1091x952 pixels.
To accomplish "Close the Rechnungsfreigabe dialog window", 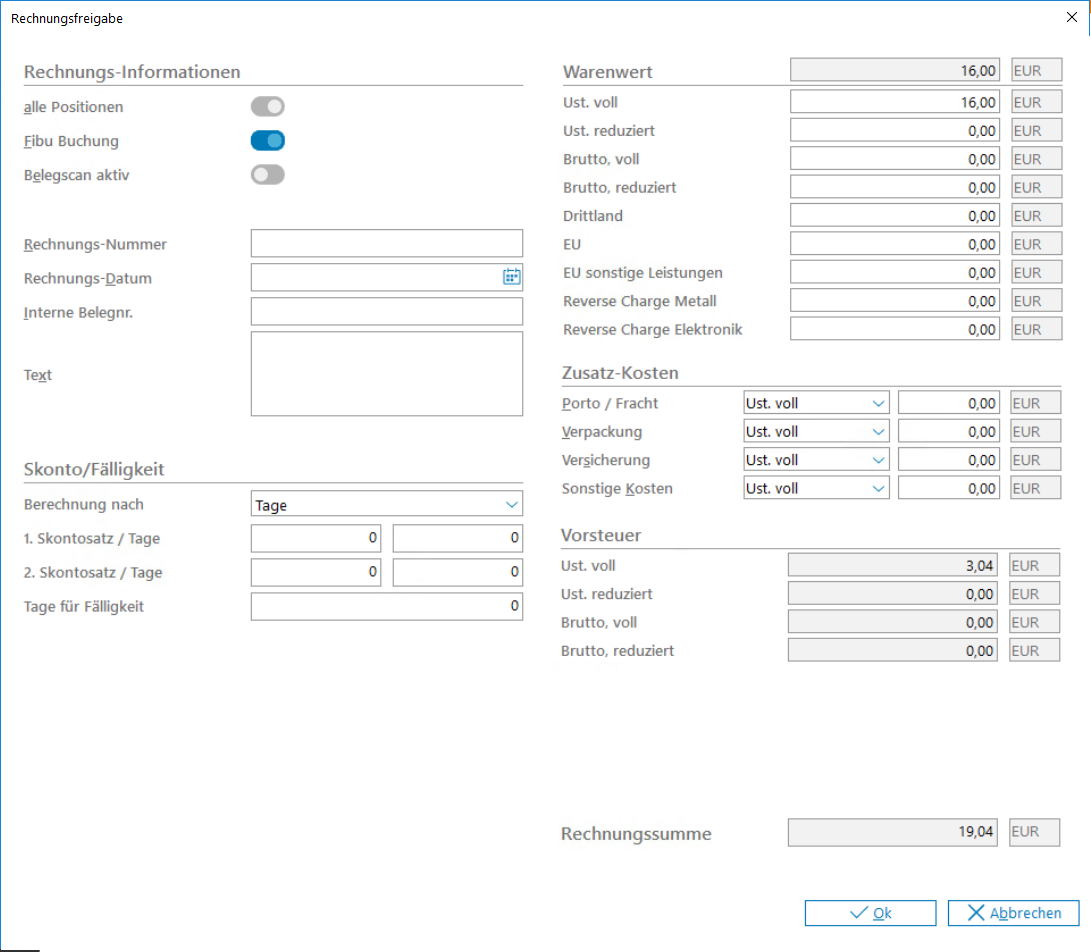I will click(x=1073, y=17).
